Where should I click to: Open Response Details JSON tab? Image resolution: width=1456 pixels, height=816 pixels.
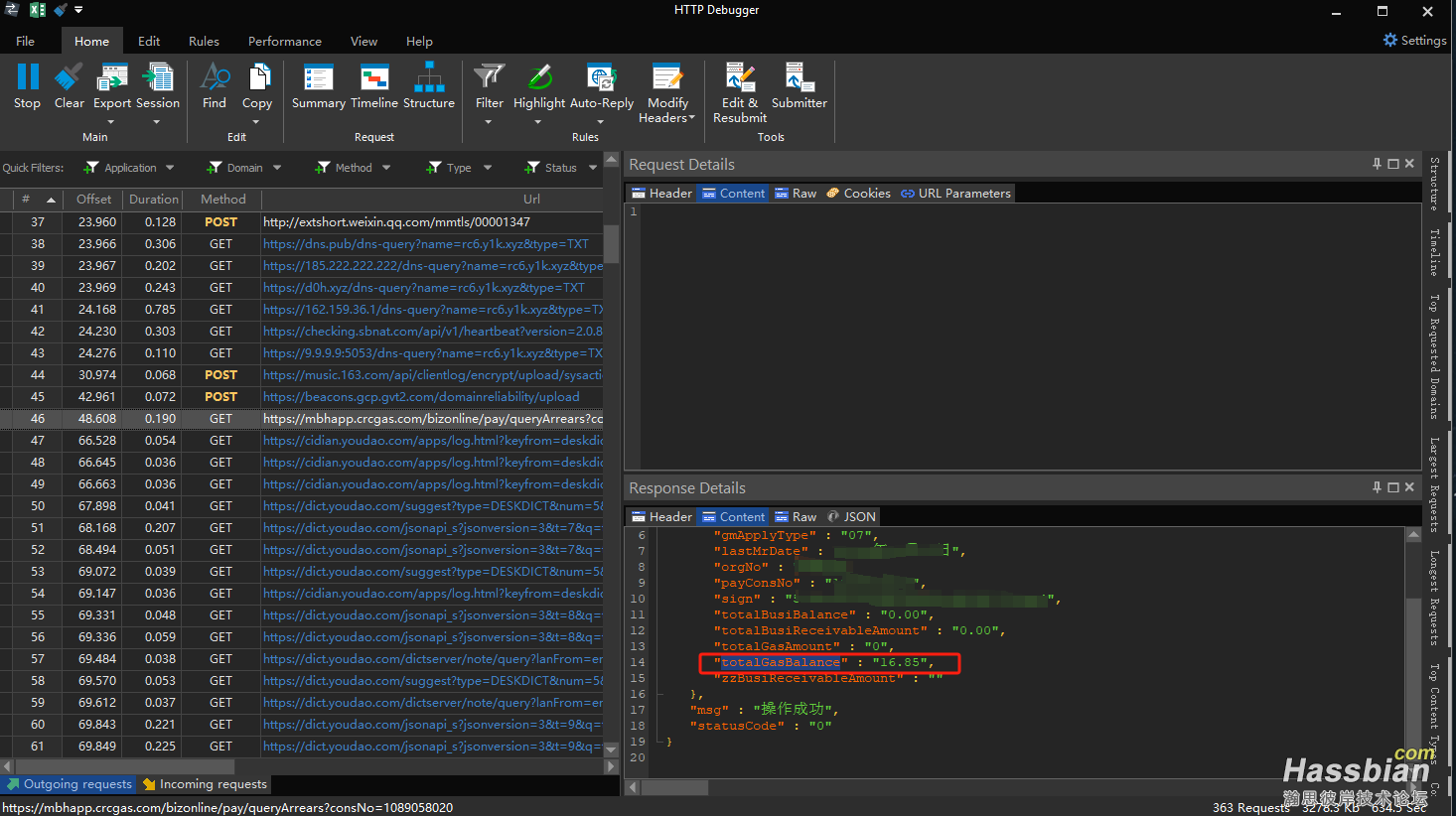(851, 517)
